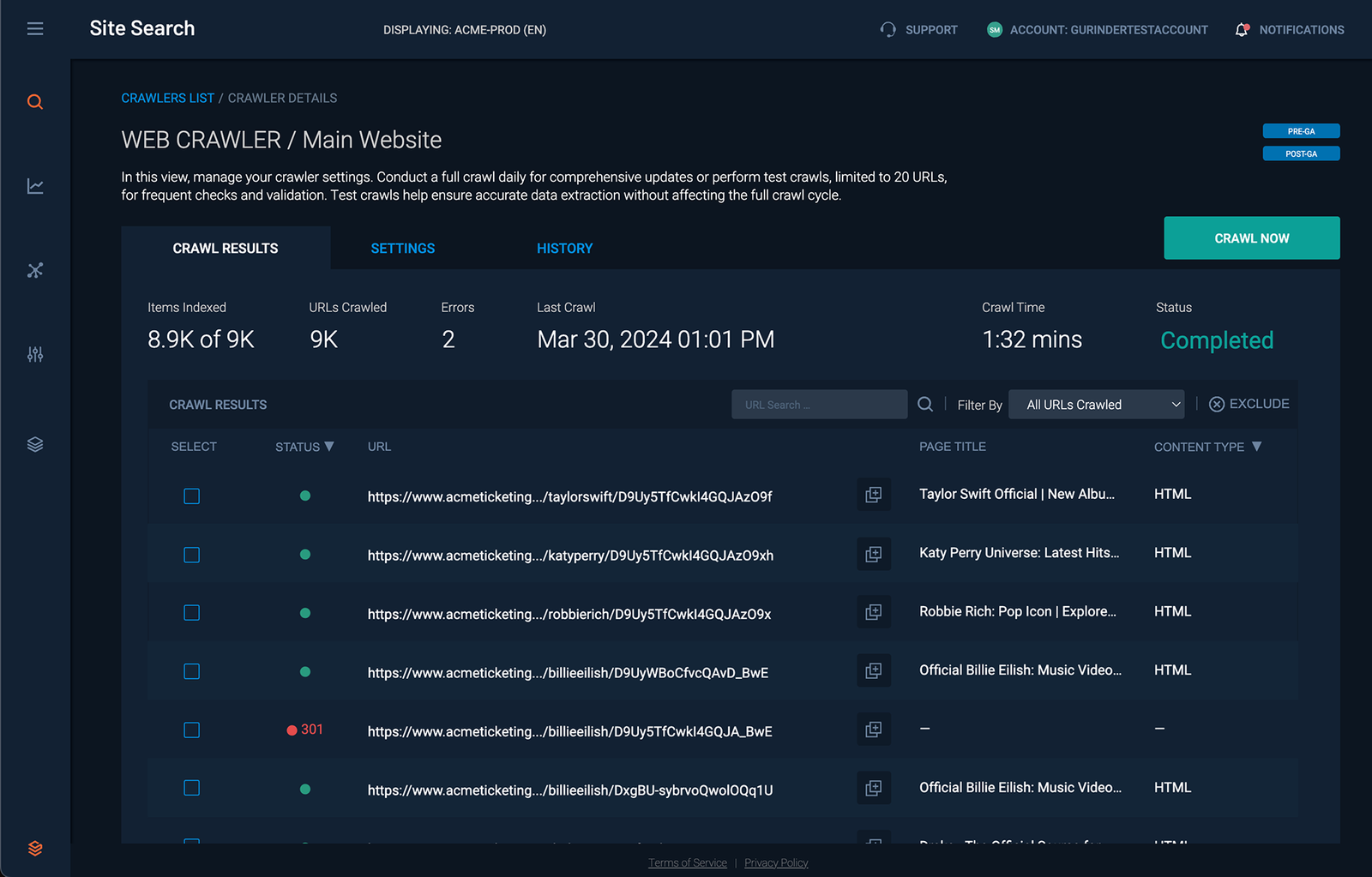Click the account avatar icon
The image size is (1372, 877).
(995, 30)
